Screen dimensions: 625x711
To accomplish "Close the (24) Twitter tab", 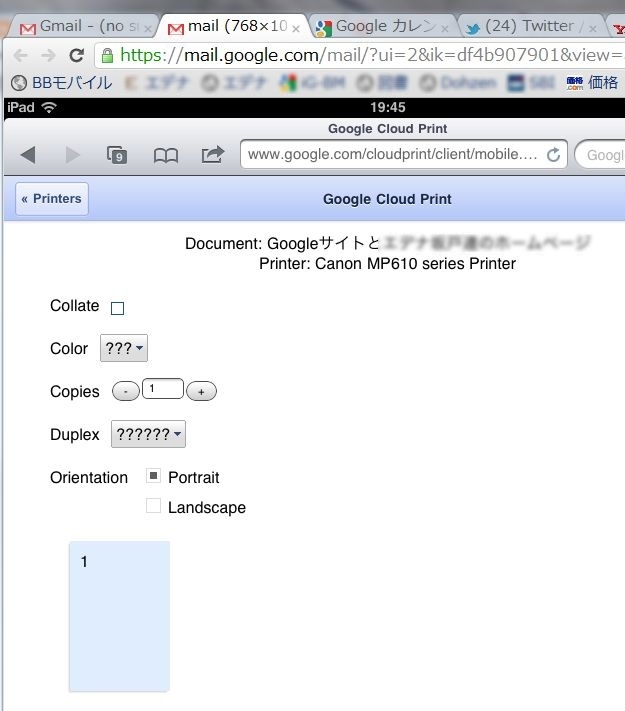I will (592, 29).
